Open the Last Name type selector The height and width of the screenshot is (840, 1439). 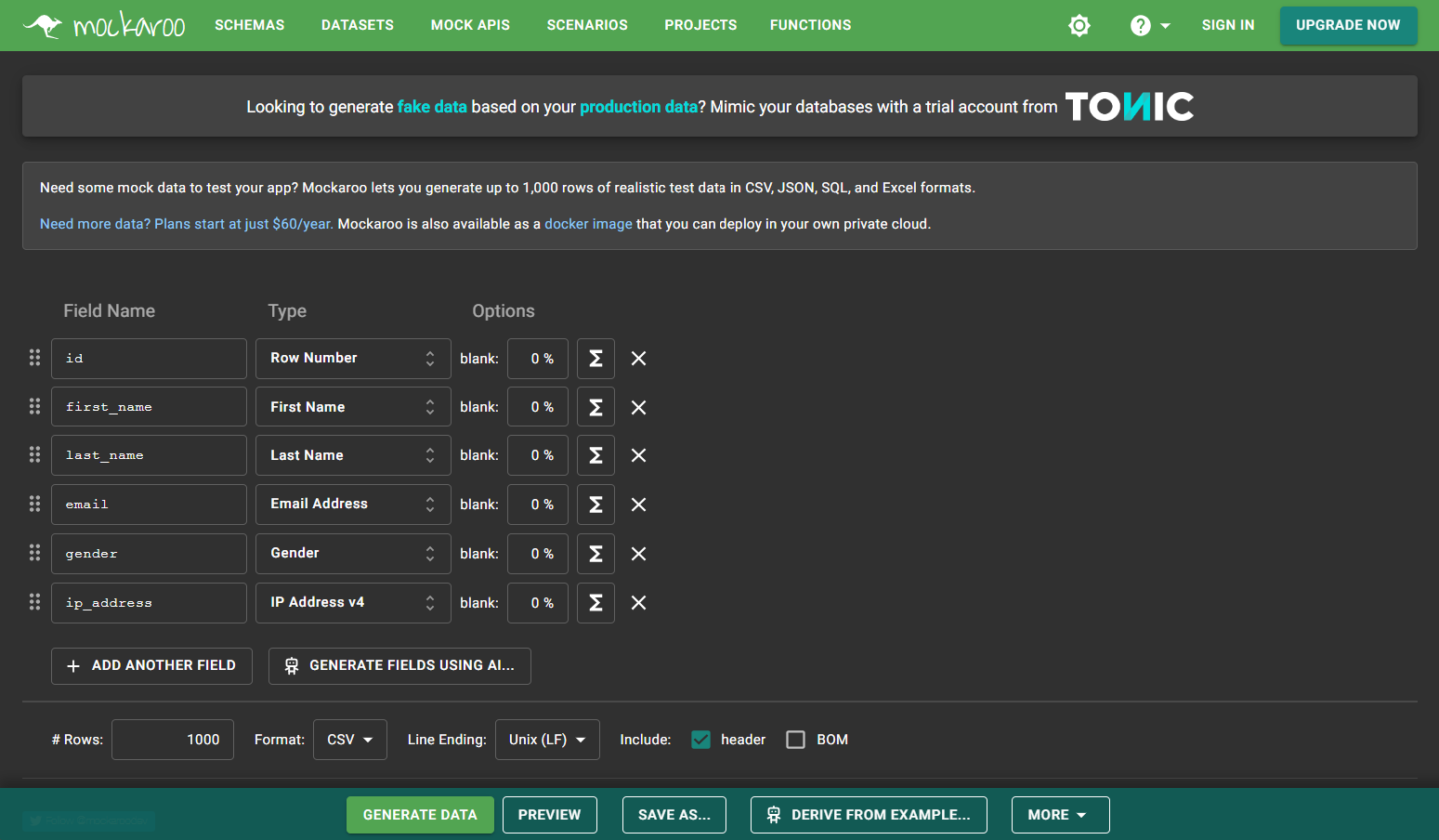353,455
